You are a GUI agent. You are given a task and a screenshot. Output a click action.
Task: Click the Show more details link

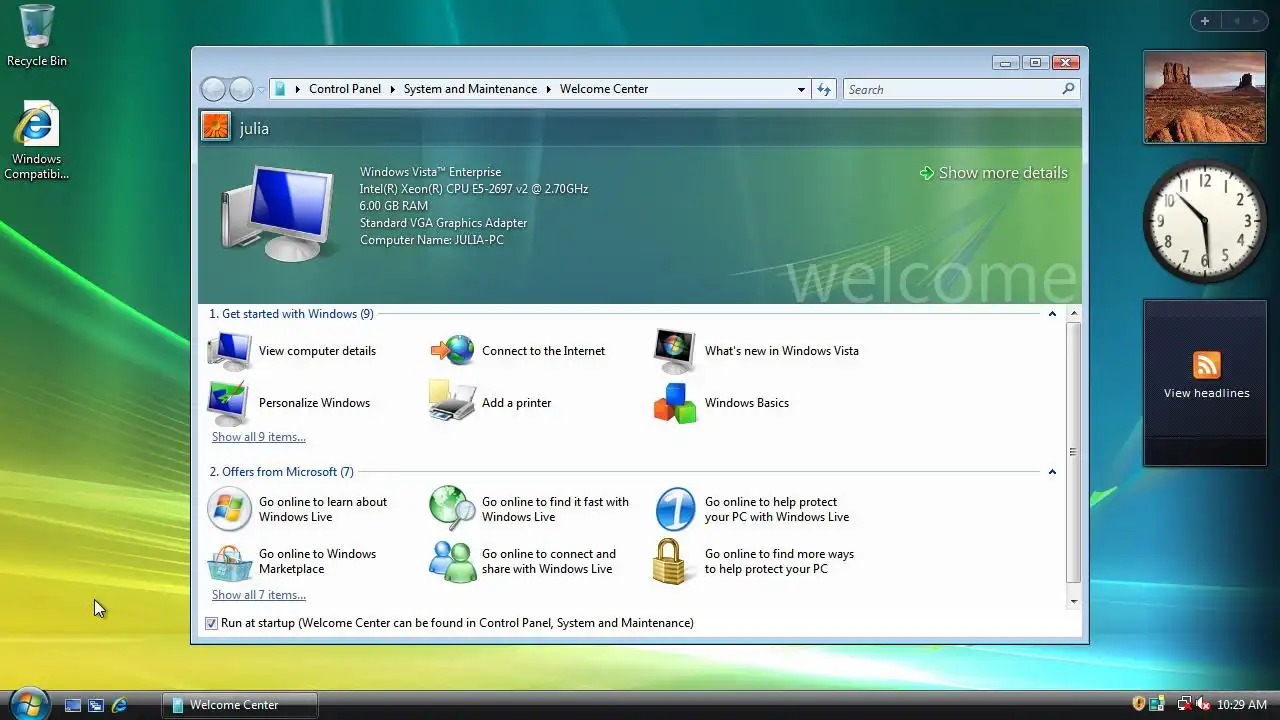pos(993,173)
